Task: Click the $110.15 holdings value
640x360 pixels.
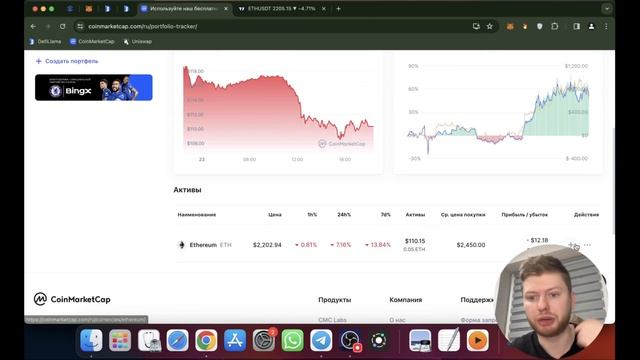Action: [x=415, y=241]
